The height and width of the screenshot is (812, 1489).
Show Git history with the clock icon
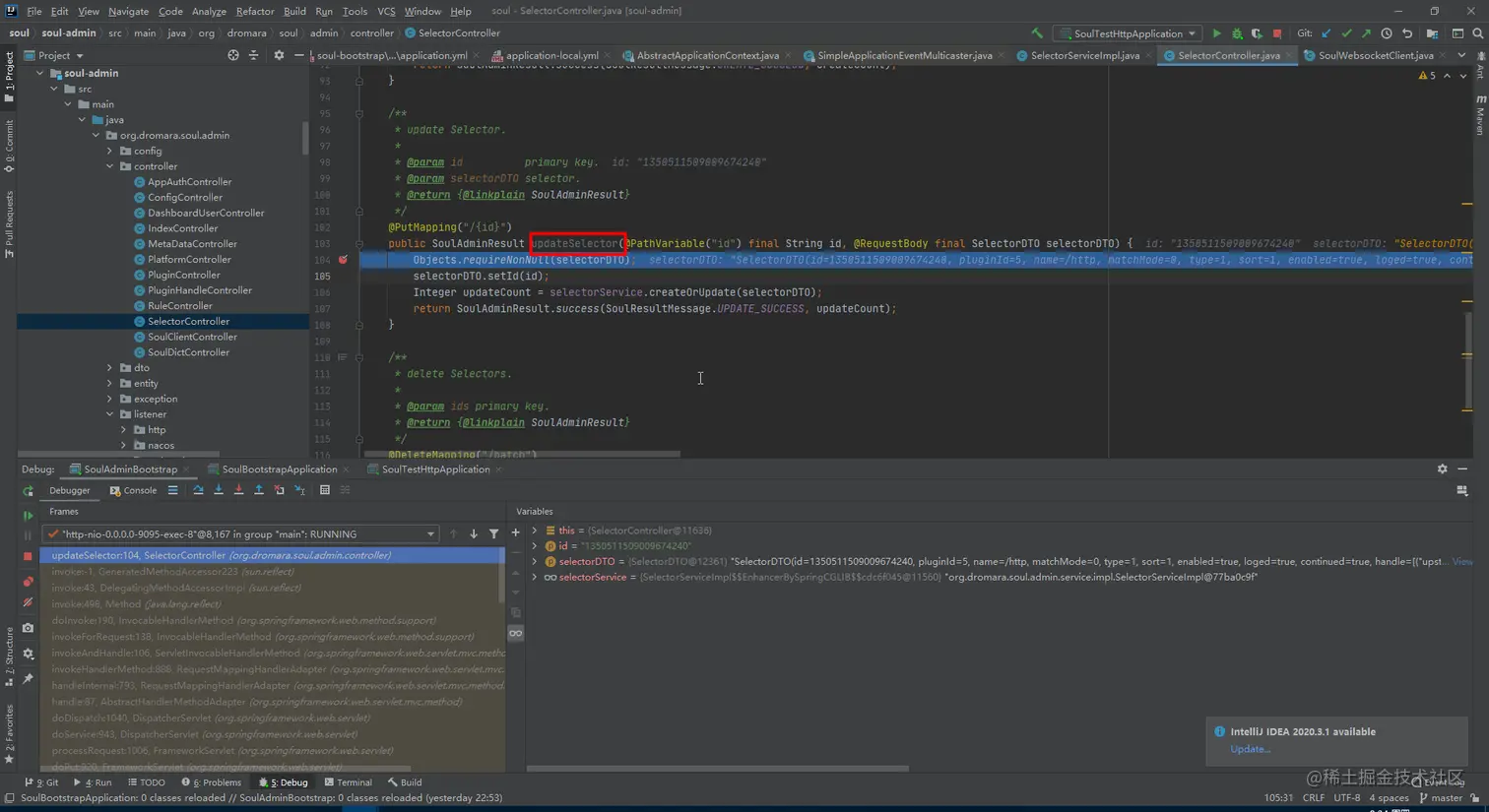coord(1387,33)
